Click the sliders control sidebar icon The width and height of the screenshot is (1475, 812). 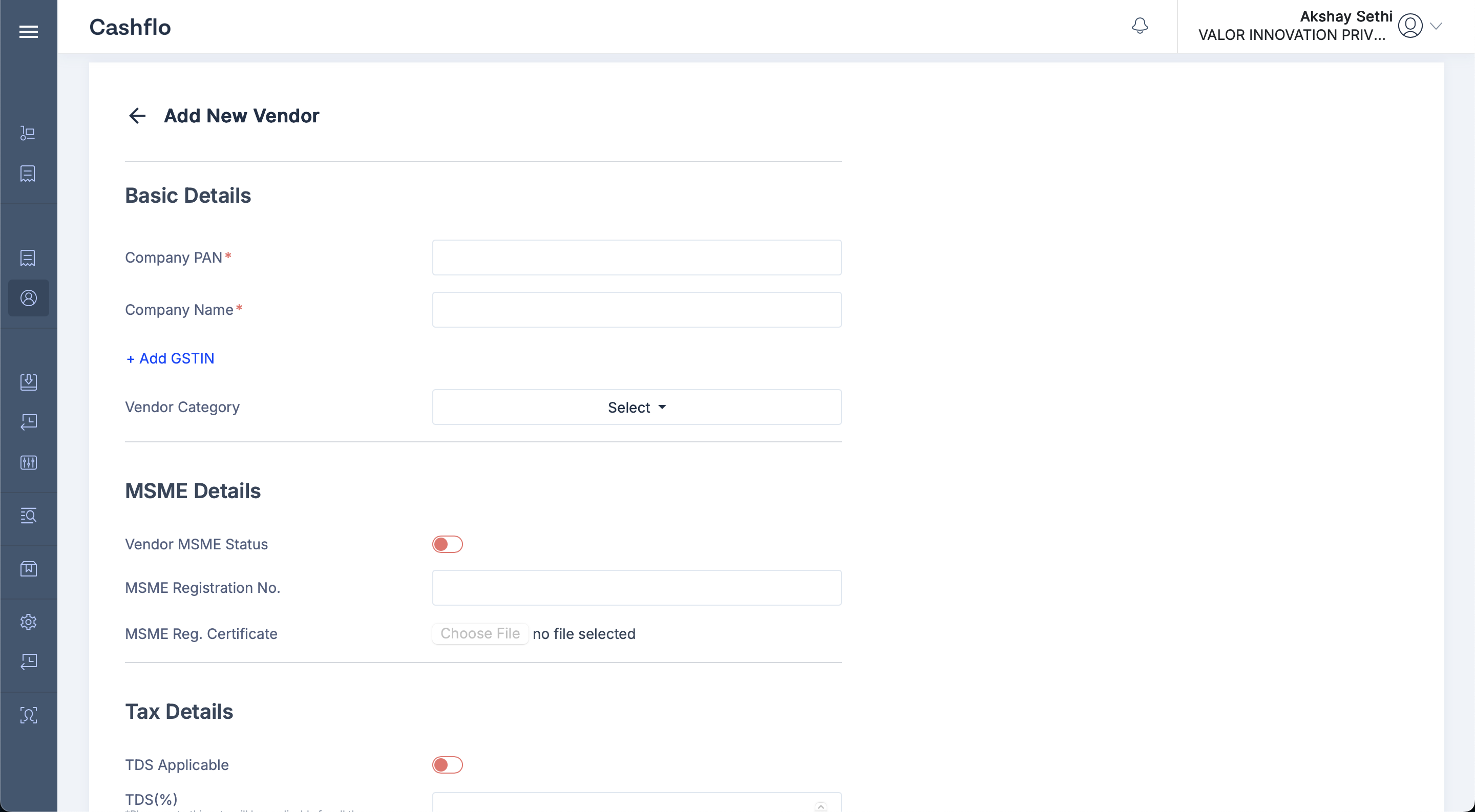(x=29, y=462)
